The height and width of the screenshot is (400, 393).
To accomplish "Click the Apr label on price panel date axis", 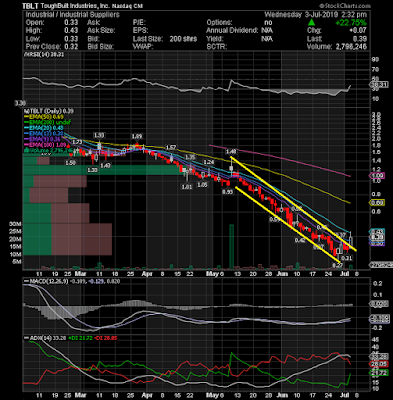I will click(147, 274).
